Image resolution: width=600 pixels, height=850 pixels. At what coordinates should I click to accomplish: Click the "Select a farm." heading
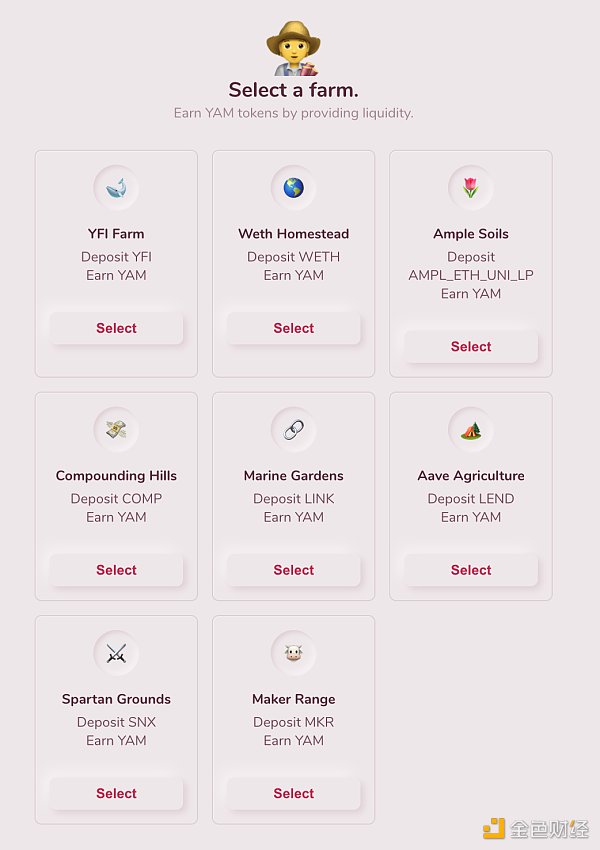[293, 90]
